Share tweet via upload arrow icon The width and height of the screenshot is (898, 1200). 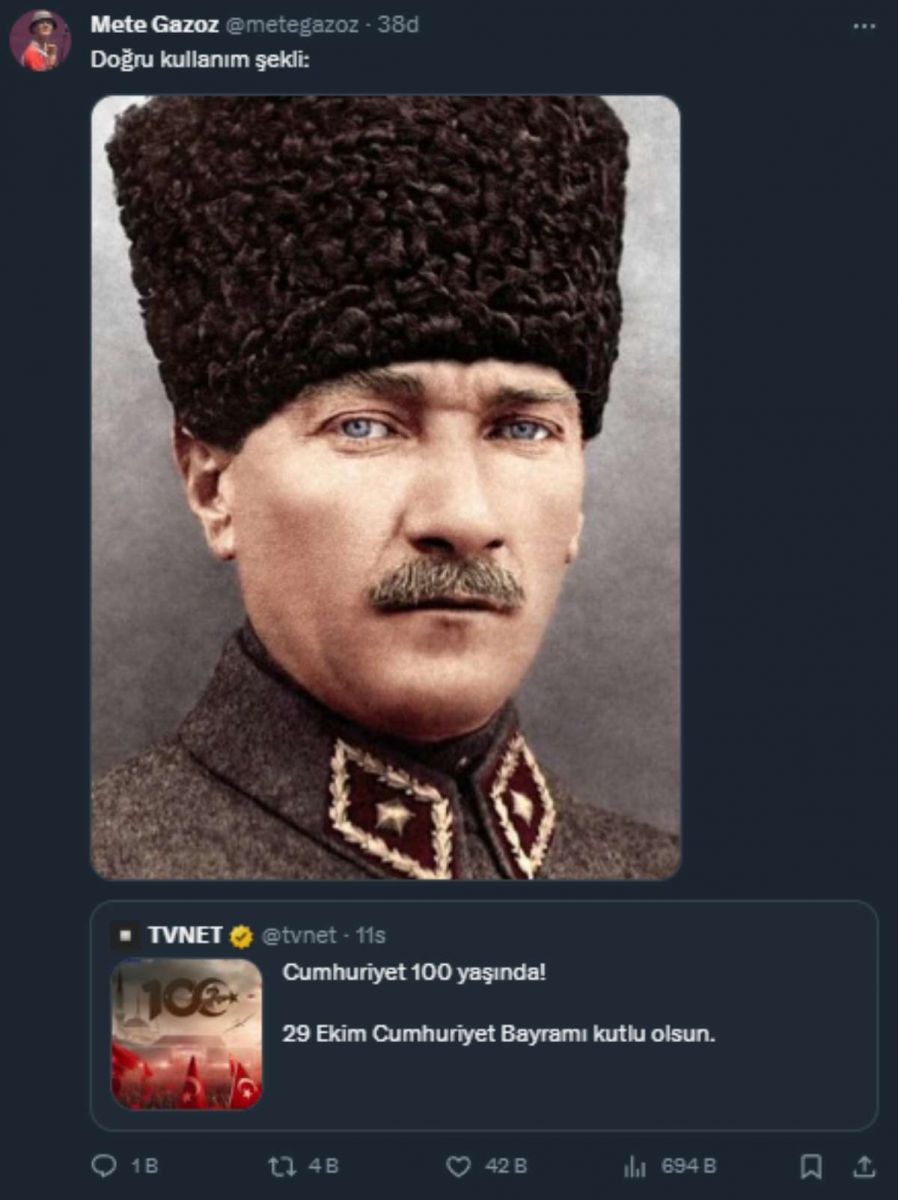point(866,1166)
